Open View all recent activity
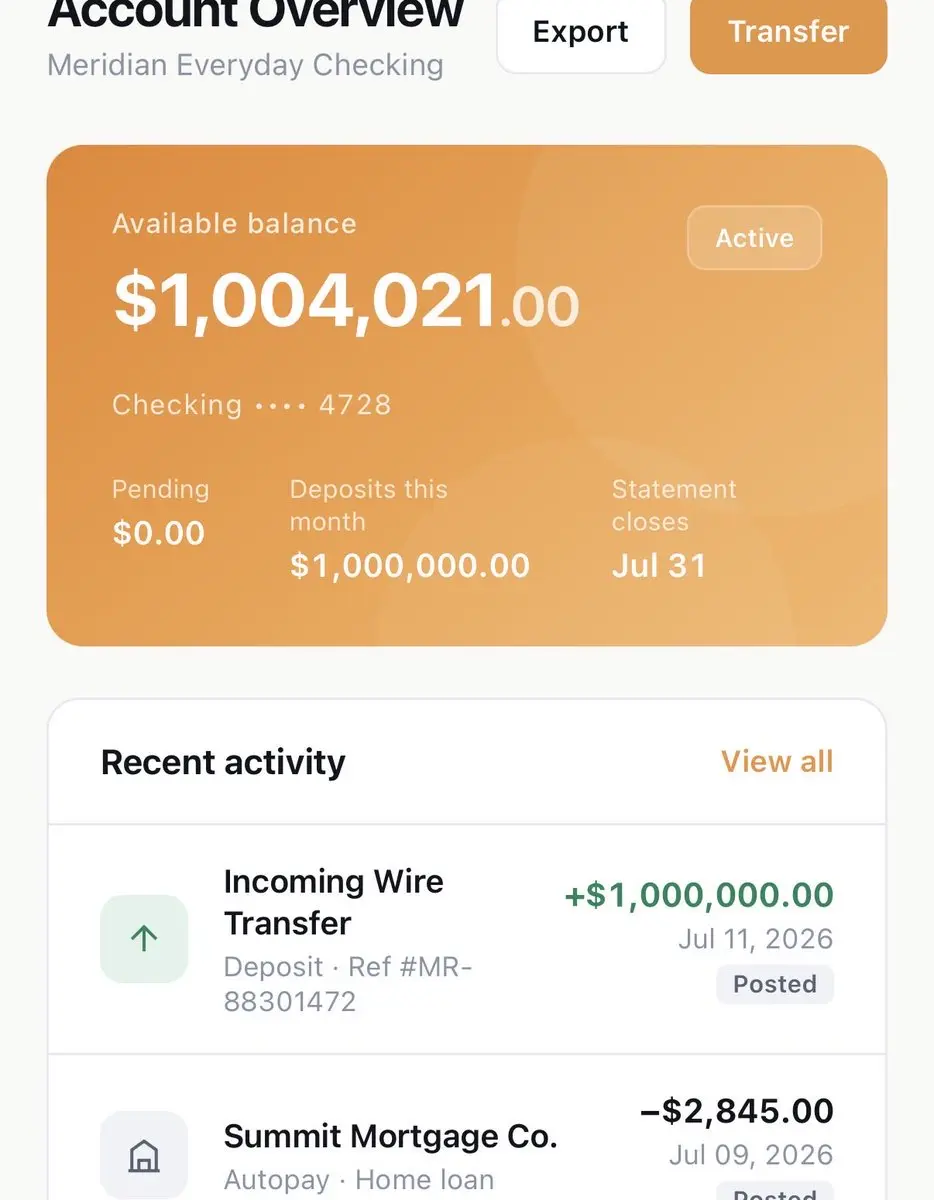The height and width of the screenshot is (1200, 934). [777, 761]
